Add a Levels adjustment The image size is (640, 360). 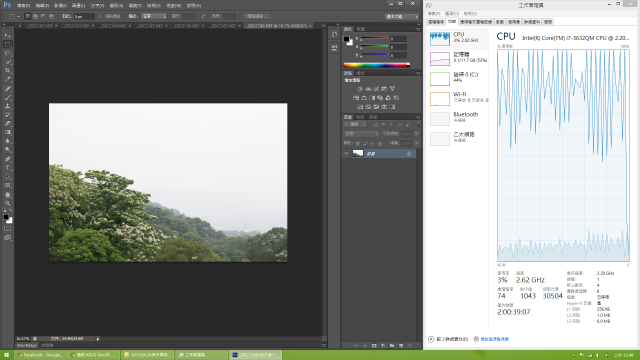368,89
